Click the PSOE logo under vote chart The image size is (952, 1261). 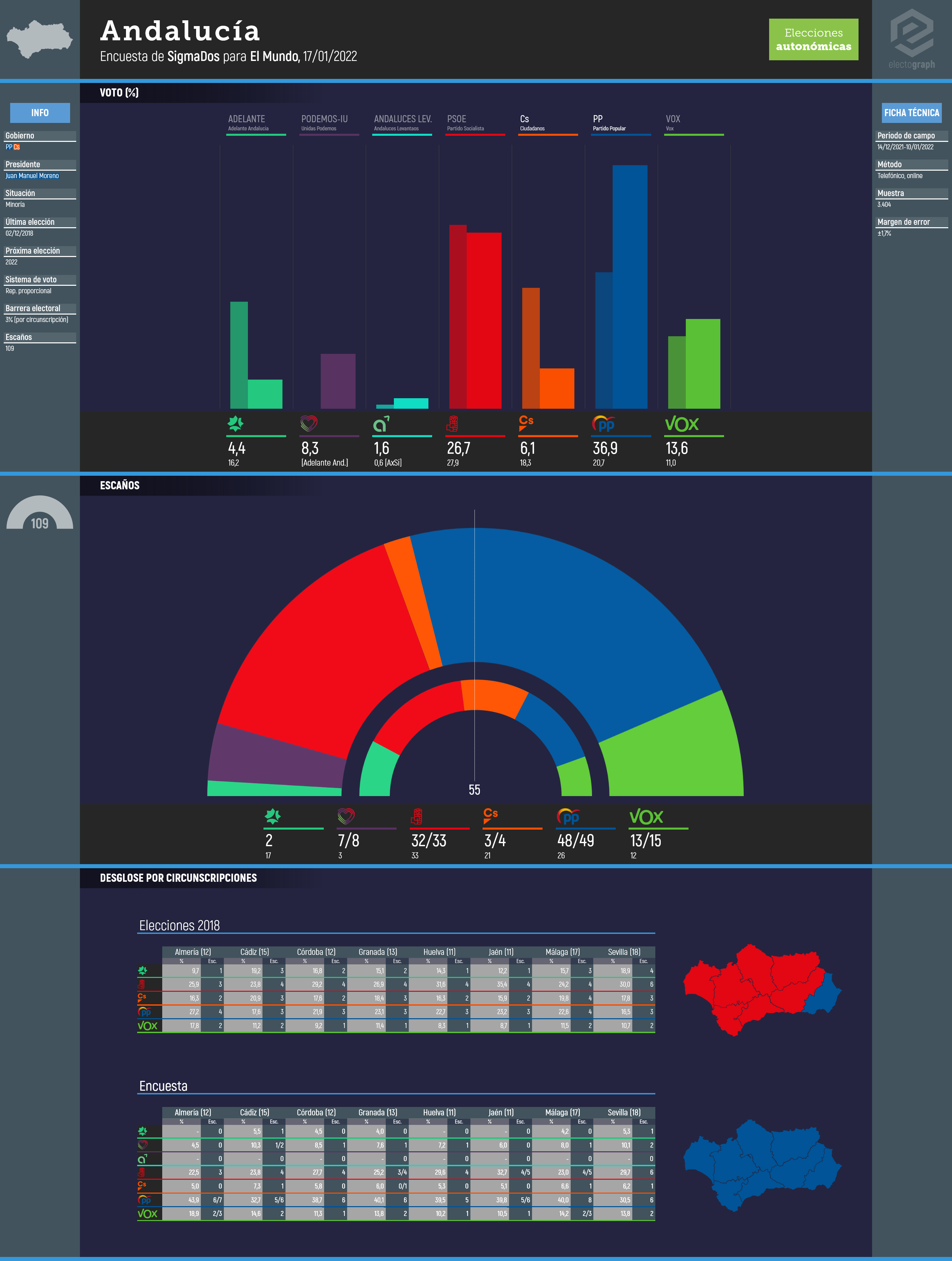click(452, 424)
